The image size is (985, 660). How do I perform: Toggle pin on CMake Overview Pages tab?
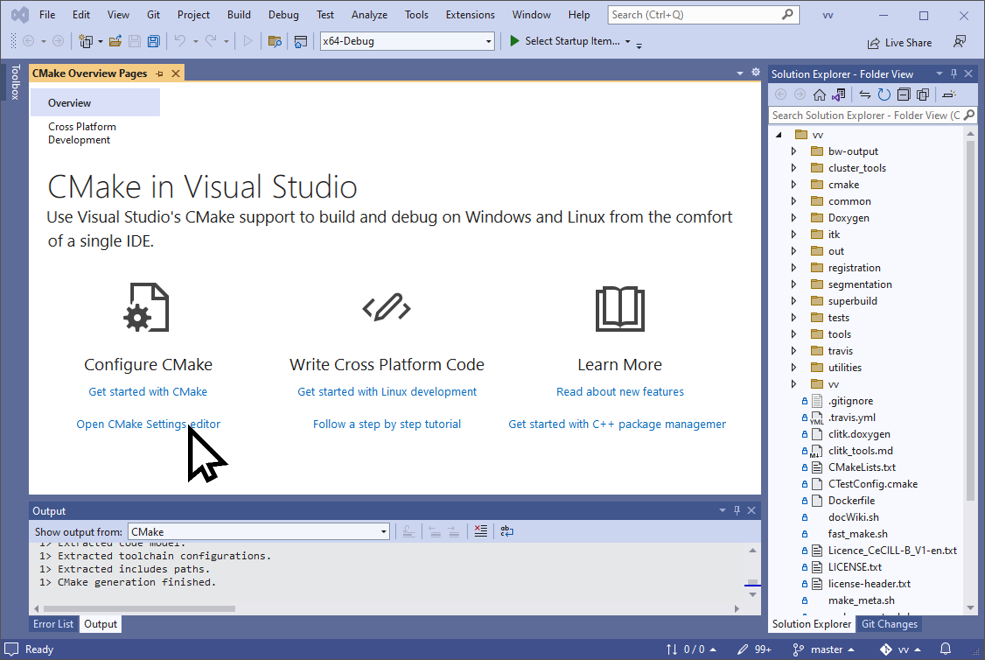pyautogui.click(x=160, y=74)
